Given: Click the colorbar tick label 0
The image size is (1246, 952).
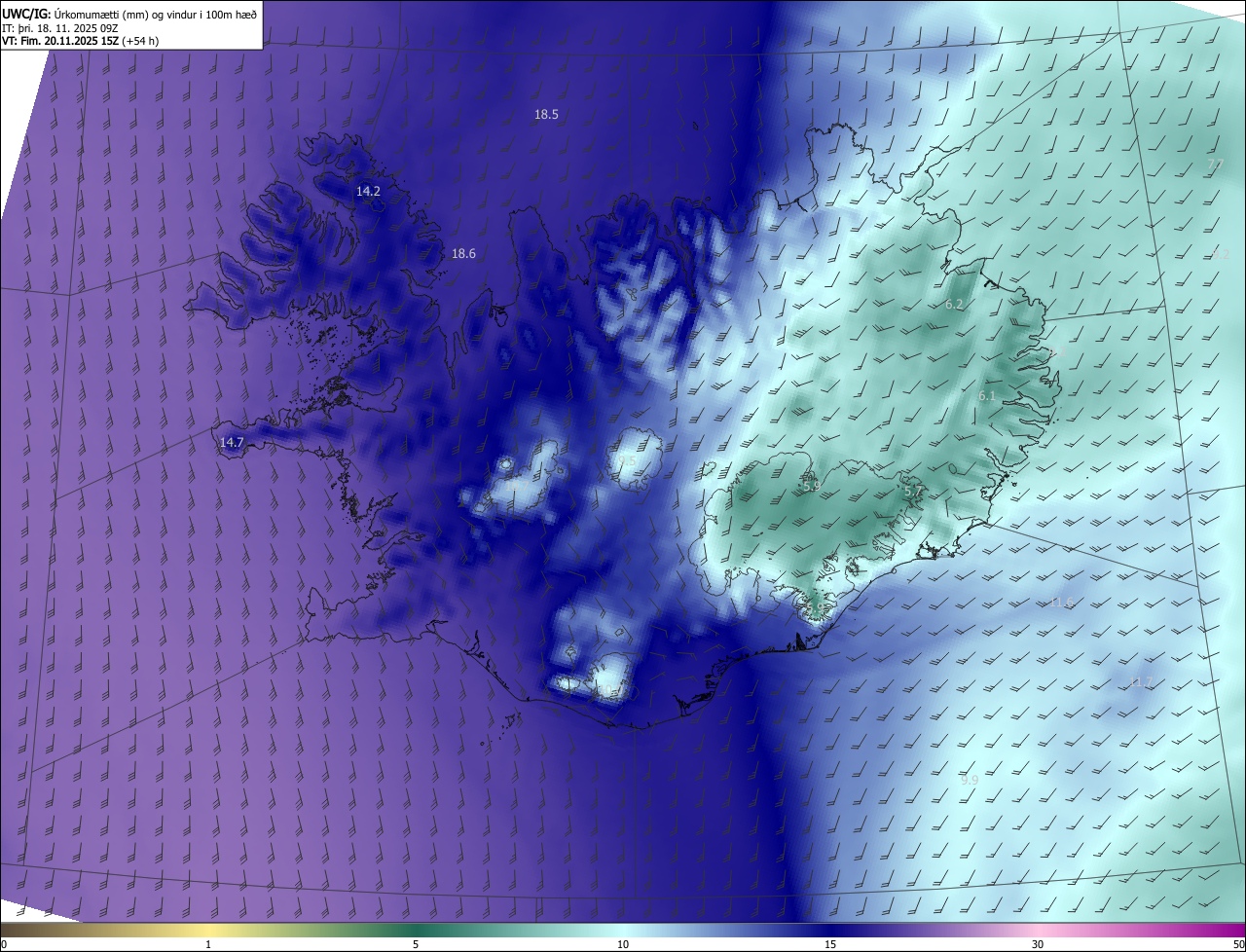Looking at the screenshot, I should pyautogui.click(x=4, y=944).
